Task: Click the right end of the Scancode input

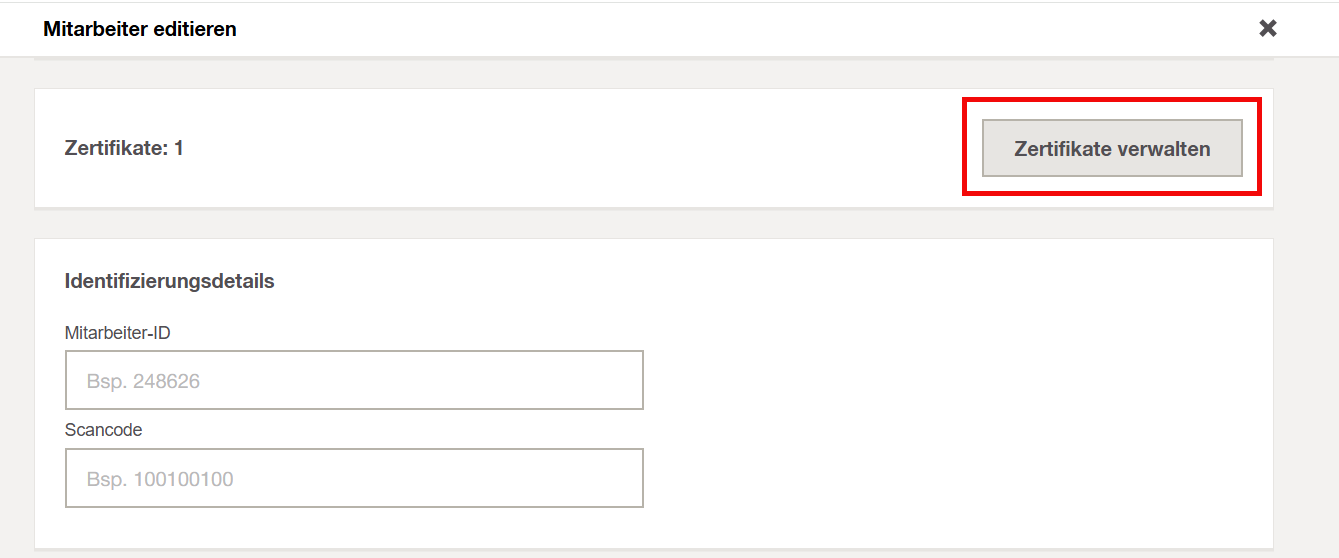Action: [620, 478]
